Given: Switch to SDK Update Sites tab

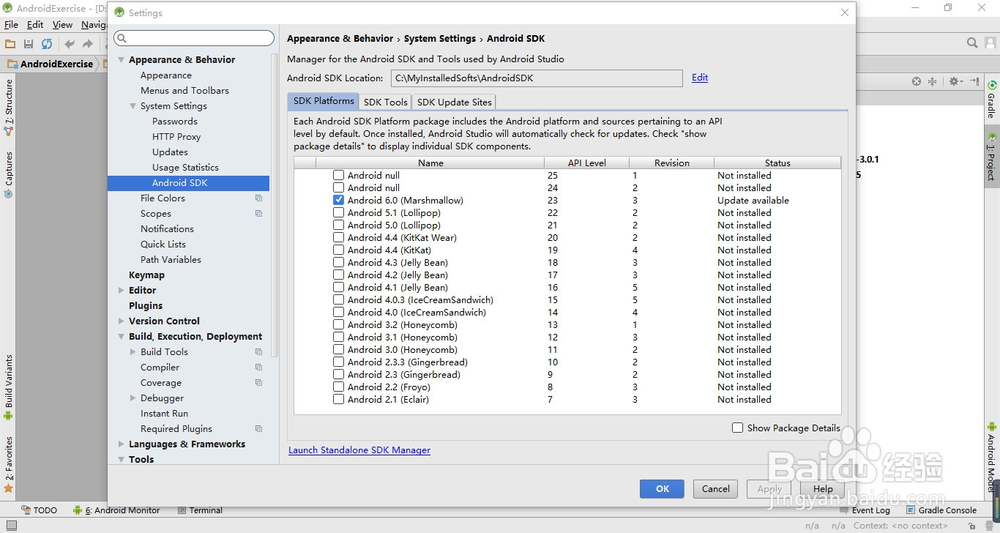Looking at the screenshot, I should click(454, 102).
